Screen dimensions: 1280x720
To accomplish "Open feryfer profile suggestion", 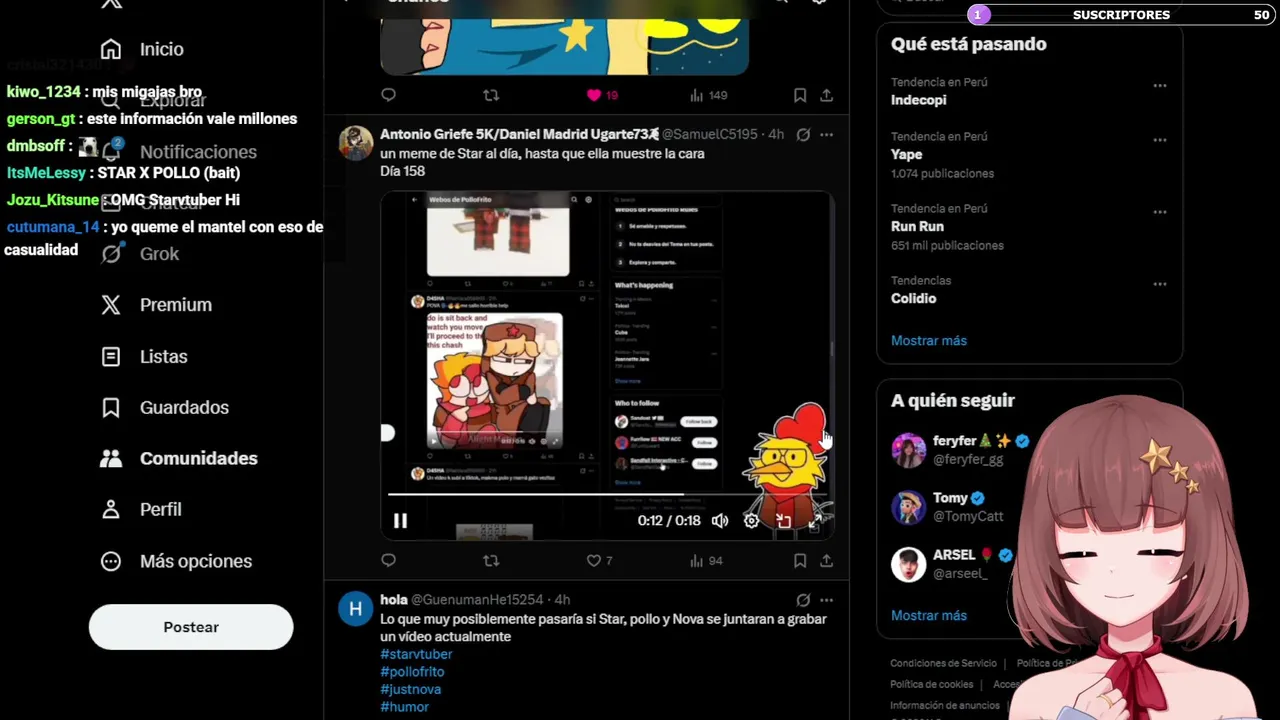I will click(960, 450).
